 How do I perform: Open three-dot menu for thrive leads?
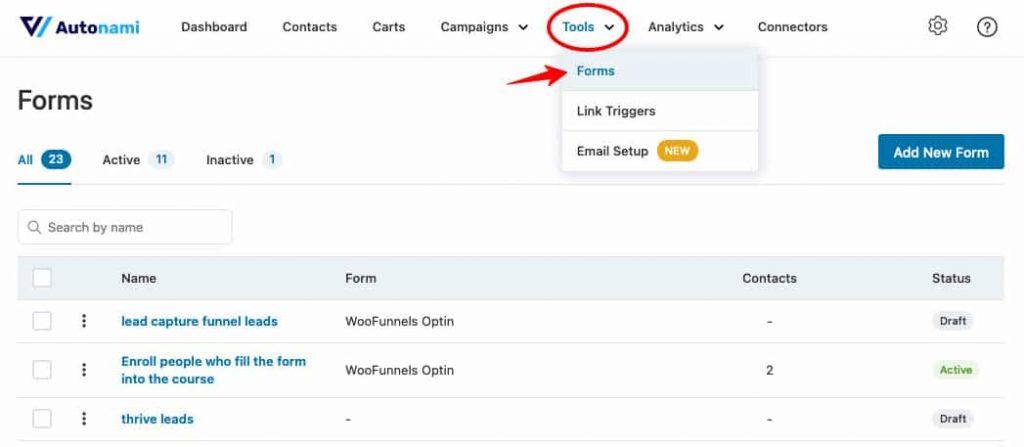pos(84,419)
